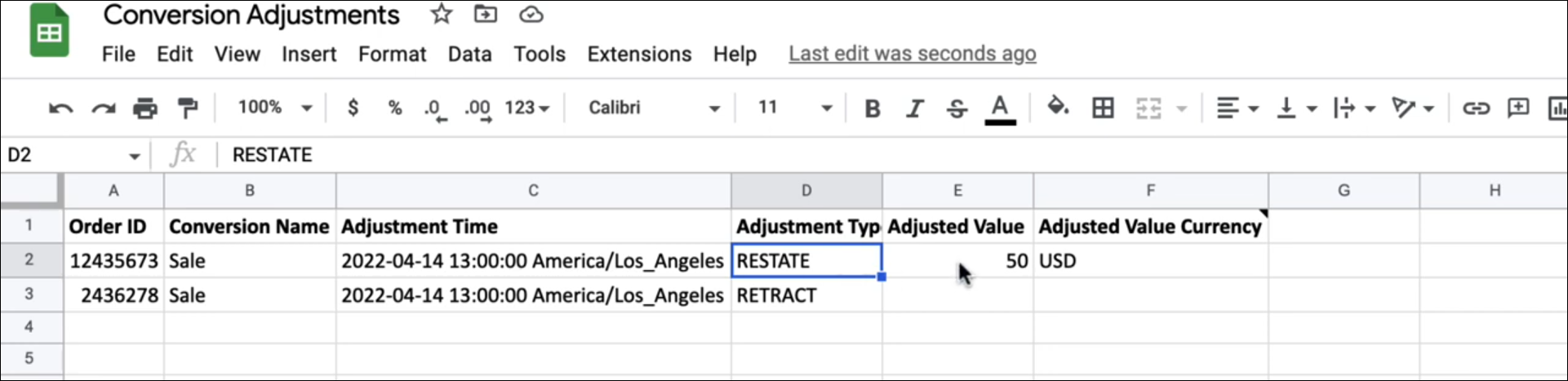Screen dimensions: 1568x381
Task: Click the Insert link icon
Action: [x=1476, y=108]
